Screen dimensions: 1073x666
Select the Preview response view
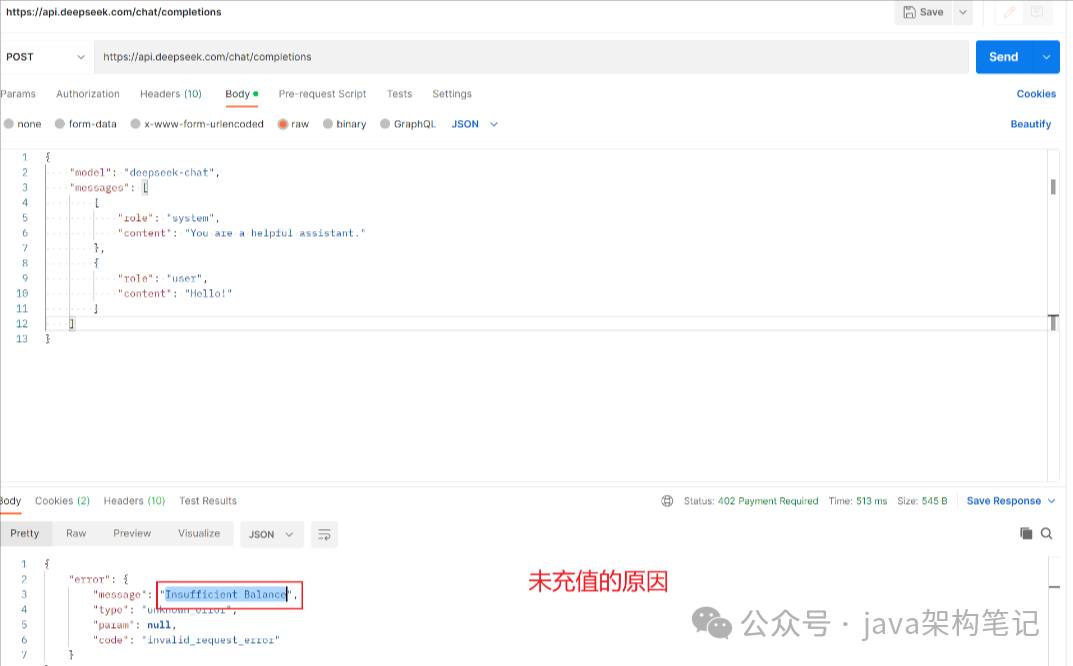point(132,533)
